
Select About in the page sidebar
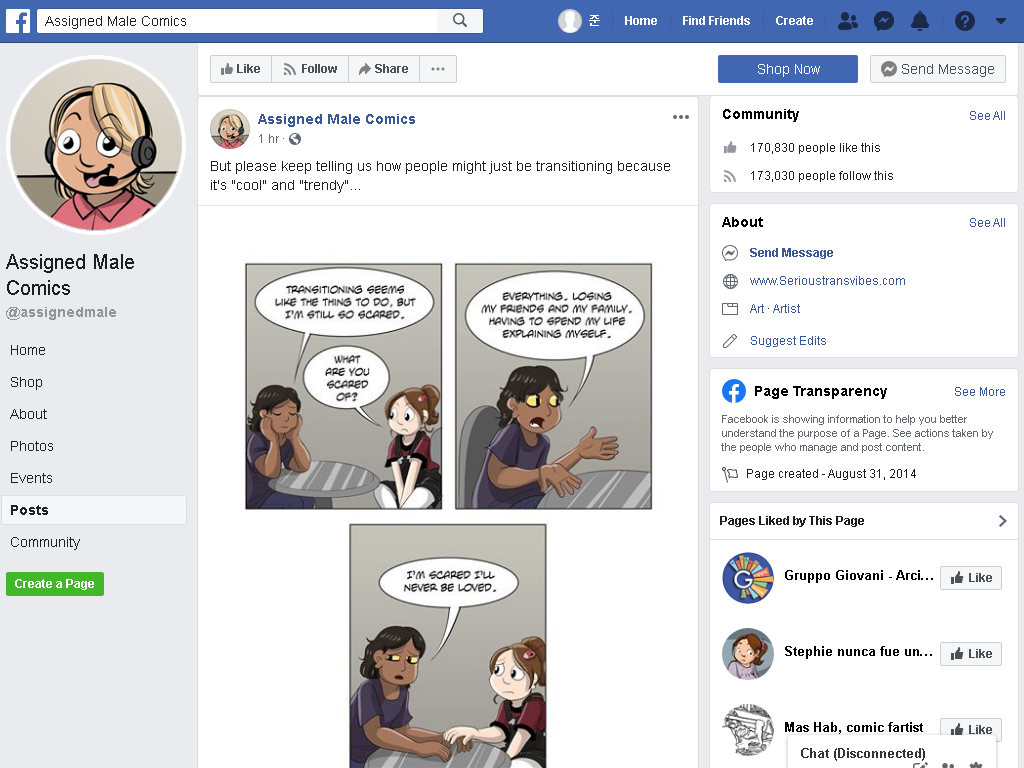28,414
